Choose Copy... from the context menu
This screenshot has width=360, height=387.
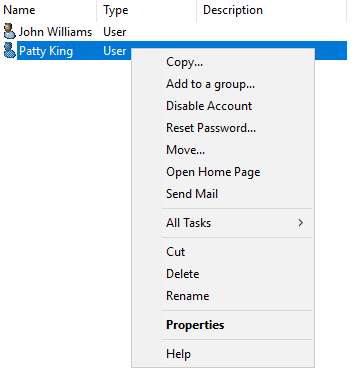[x=223, y=62]
